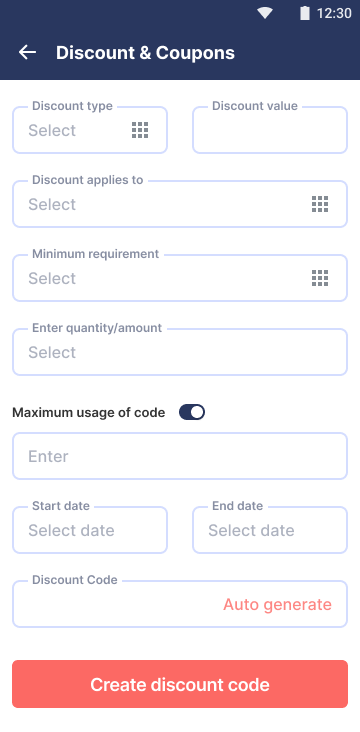Tap the battery status icon
The image size is (360, 732).
pos(305,13)
